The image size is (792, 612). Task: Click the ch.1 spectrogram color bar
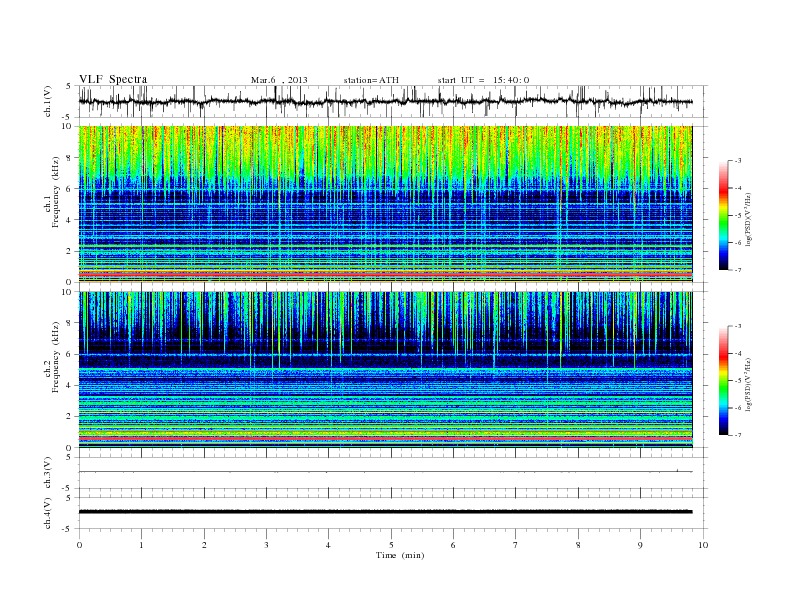pos(723,215)
